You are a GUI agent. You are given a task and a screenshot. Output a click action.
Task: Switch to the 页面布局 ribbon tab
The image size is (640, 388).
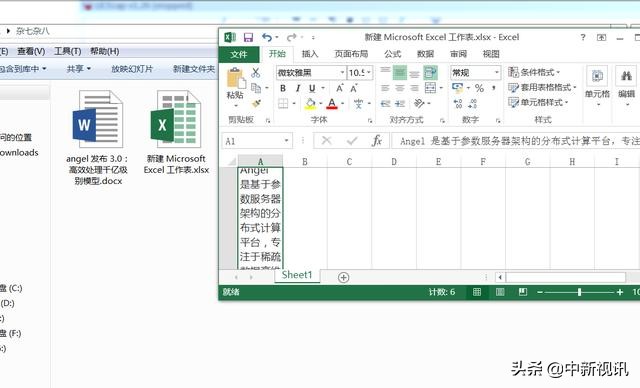coord(351,54)
